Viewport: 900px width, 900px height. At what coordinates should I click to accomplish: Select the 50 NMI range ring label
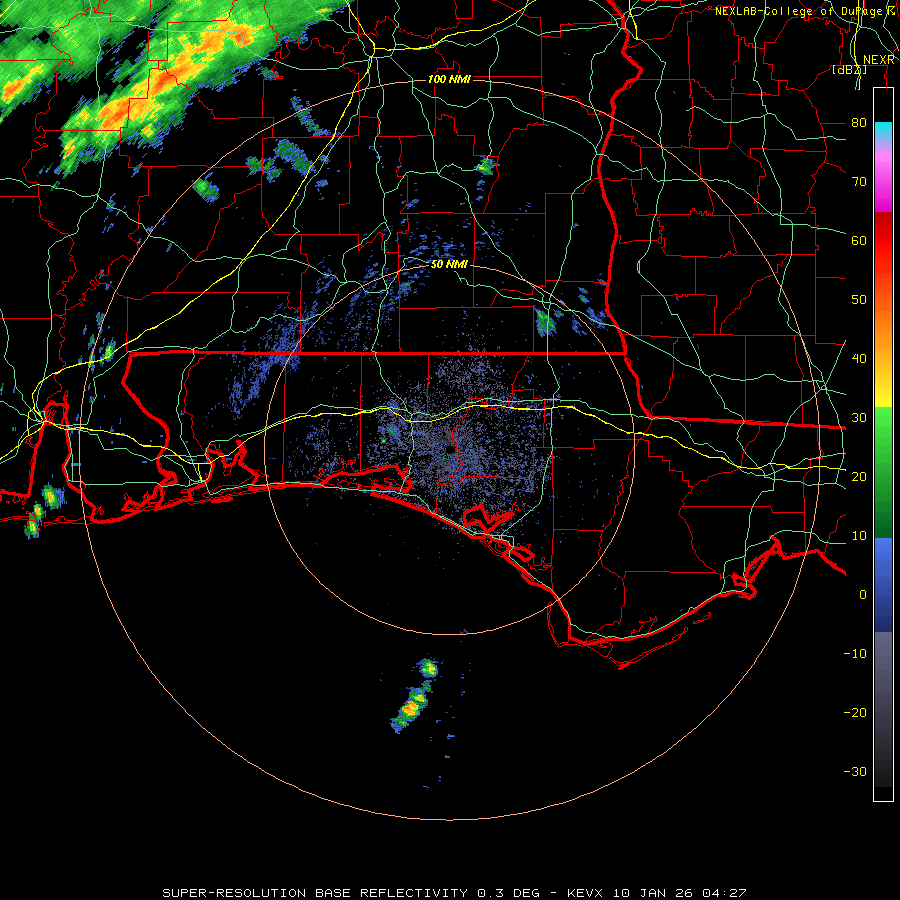pyautogui.click(x=449, y=265)
